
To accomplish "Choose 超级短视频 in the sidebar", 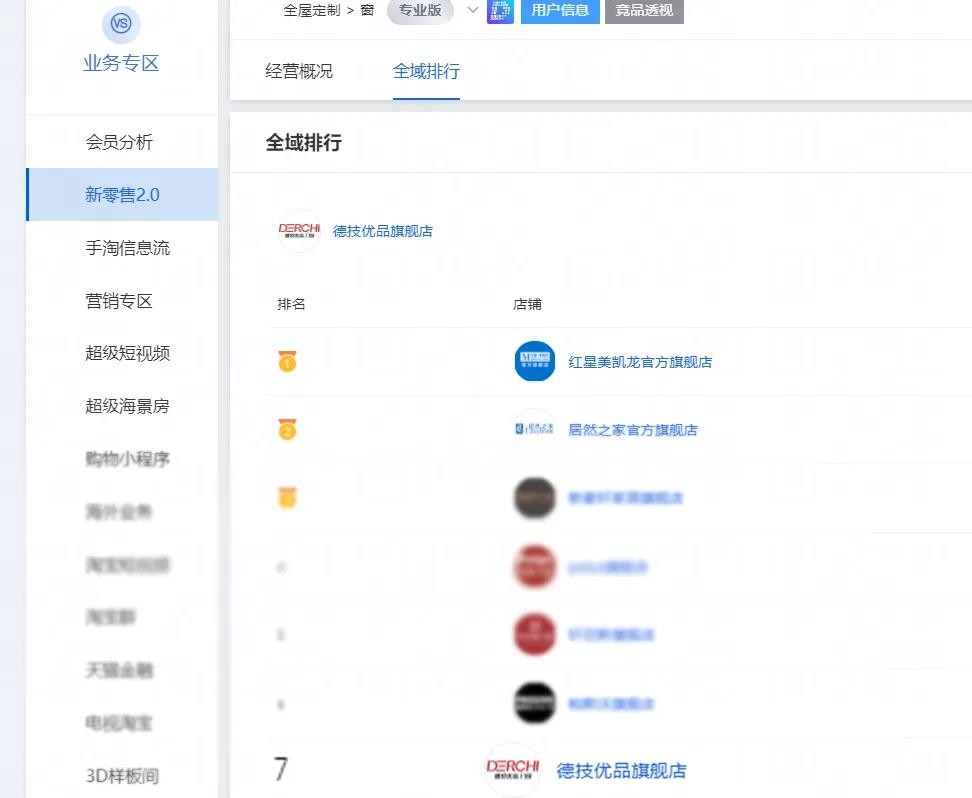I will tap(128, 353).
